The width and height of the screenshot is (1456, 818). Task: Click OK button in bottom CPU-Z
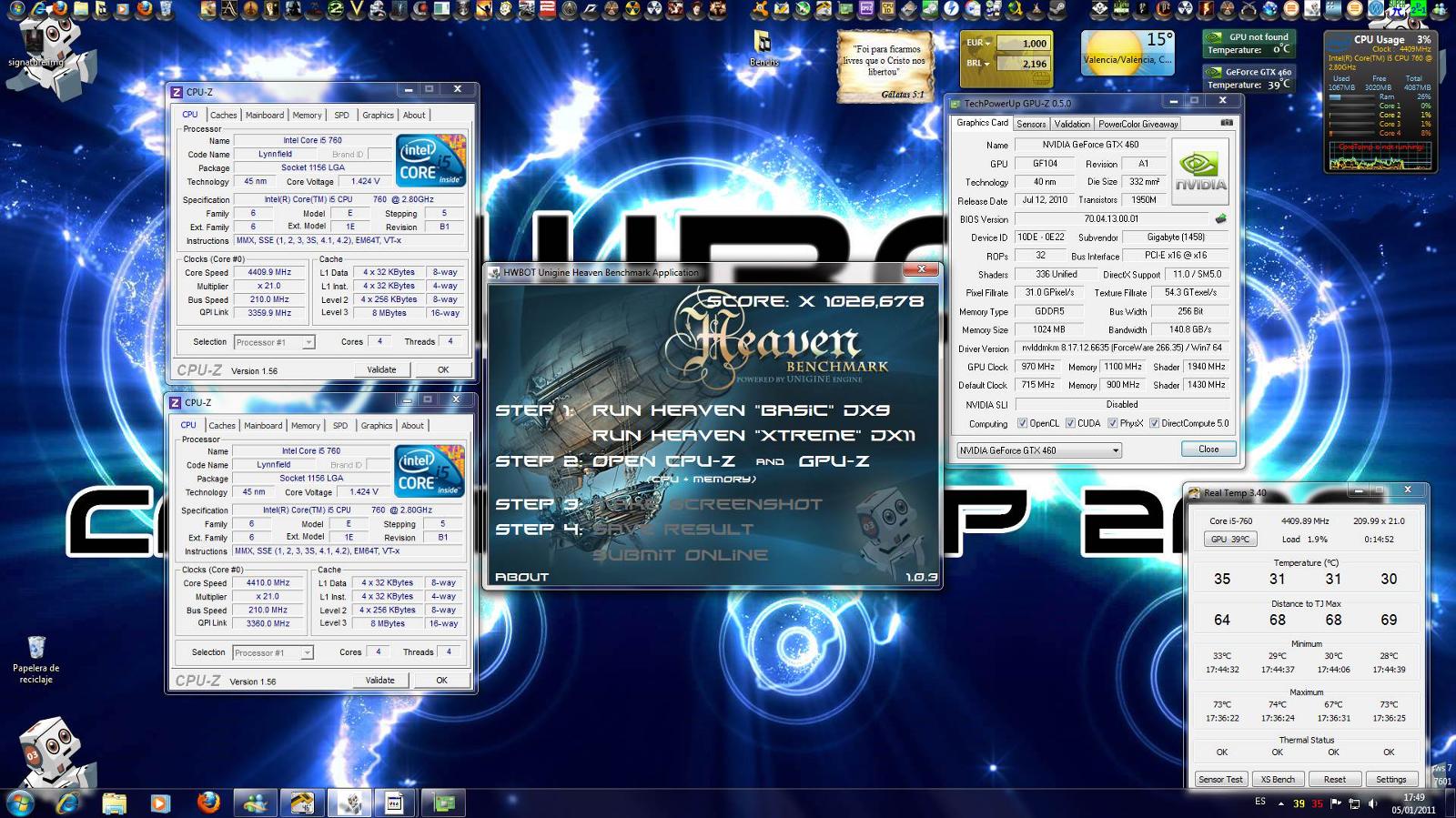(441, 680)
